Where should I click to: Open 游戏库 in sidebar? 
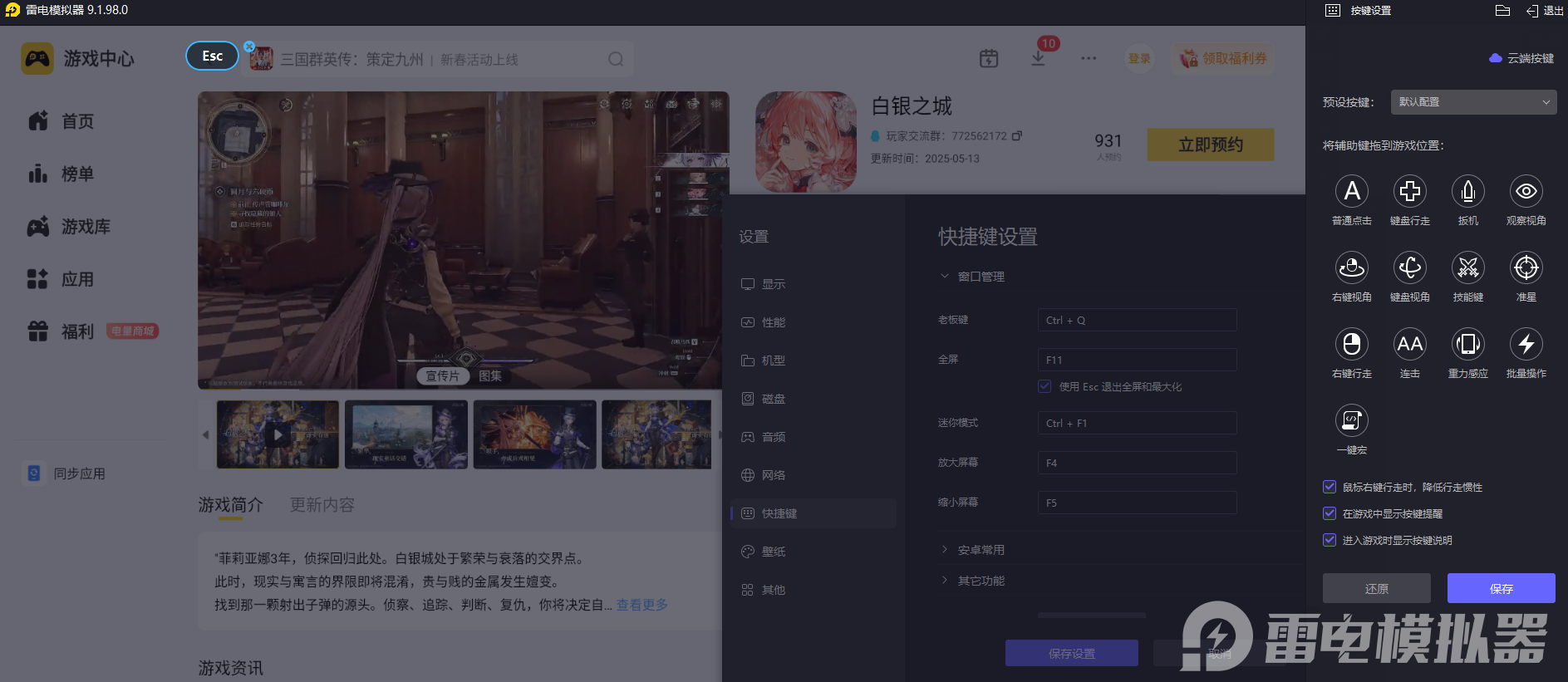[69, 227]
